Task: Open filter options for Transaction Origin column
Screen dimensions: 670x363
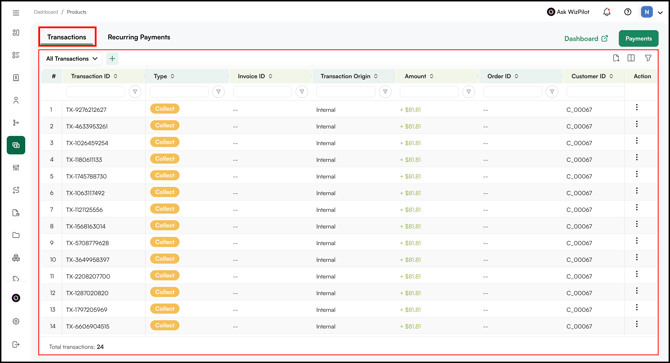Action: [385, 91]
